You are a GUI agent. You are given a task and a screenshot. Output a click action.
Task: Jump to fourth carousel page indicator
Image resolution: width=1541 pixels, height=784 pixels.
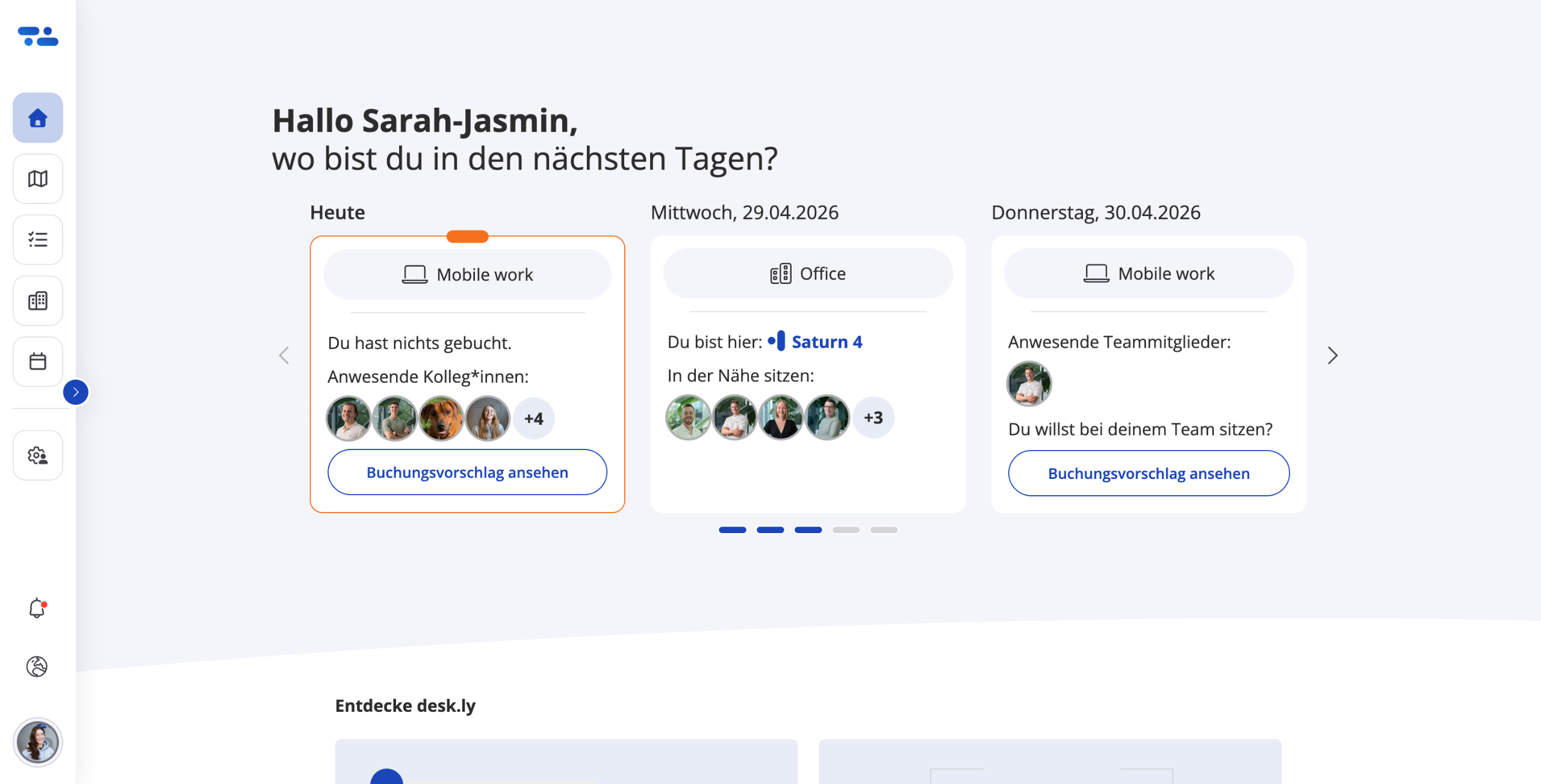(x=846, y=530)
